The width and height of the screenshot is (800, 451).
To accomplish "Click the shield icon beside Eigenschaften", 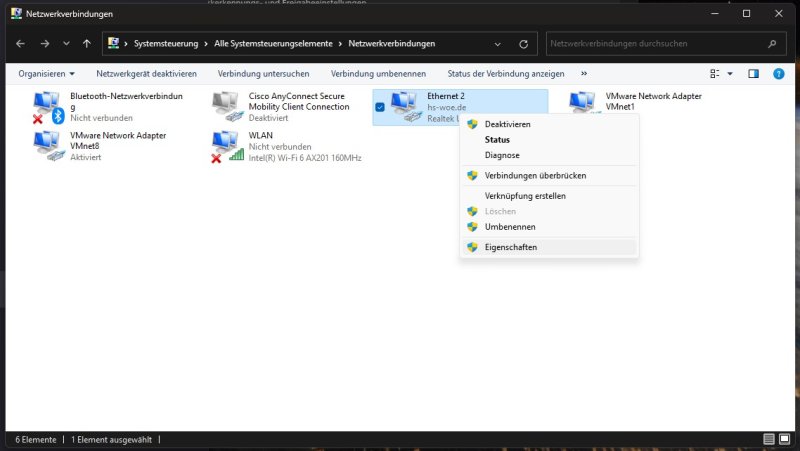I will [x=472, y=247].
